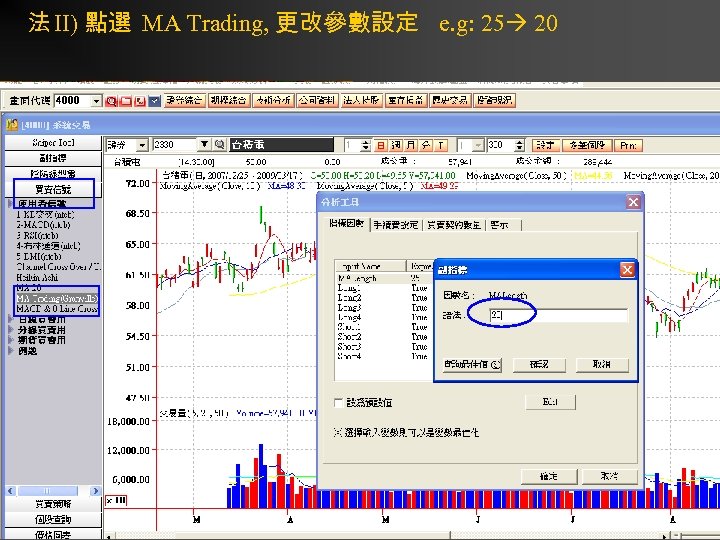Select Heikin Ashi signal entry
Viewport: 720px width, 540px height.
tap(37, 277)
